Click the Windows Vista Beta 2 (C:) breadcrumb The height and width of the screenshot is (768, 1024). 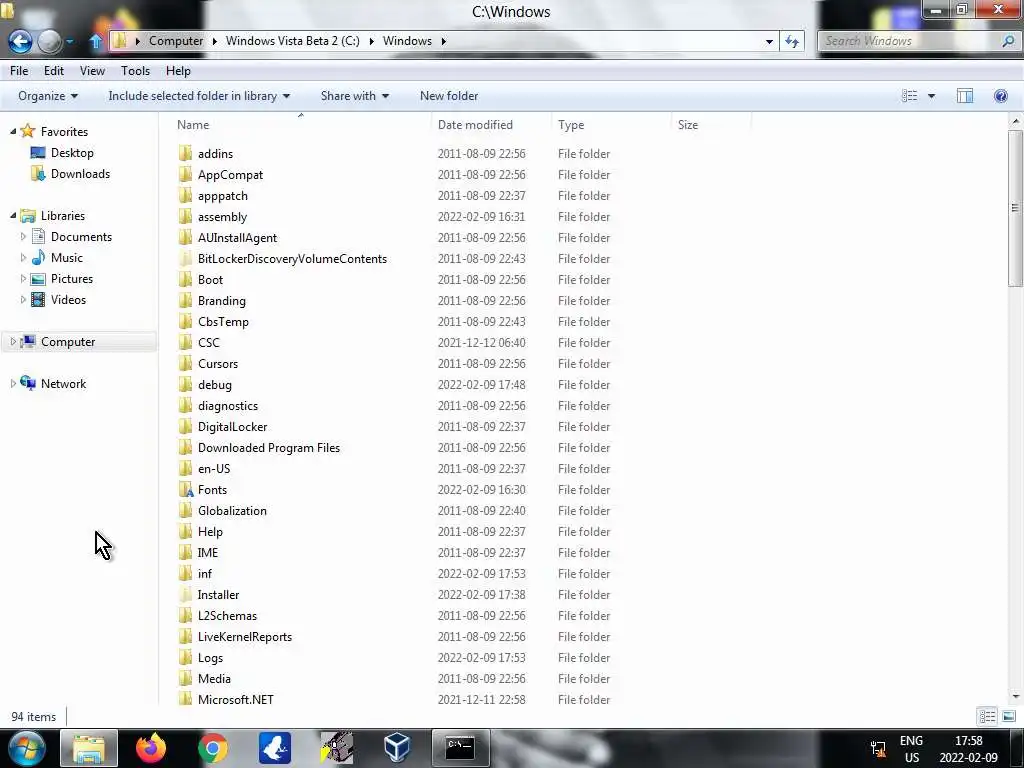coord(293,41)
